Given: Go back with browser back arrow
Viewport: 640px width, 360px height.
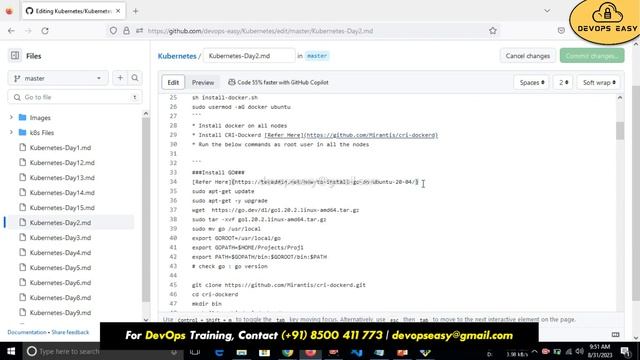Looking at the screenshot, I should click(x=11, y=31).
